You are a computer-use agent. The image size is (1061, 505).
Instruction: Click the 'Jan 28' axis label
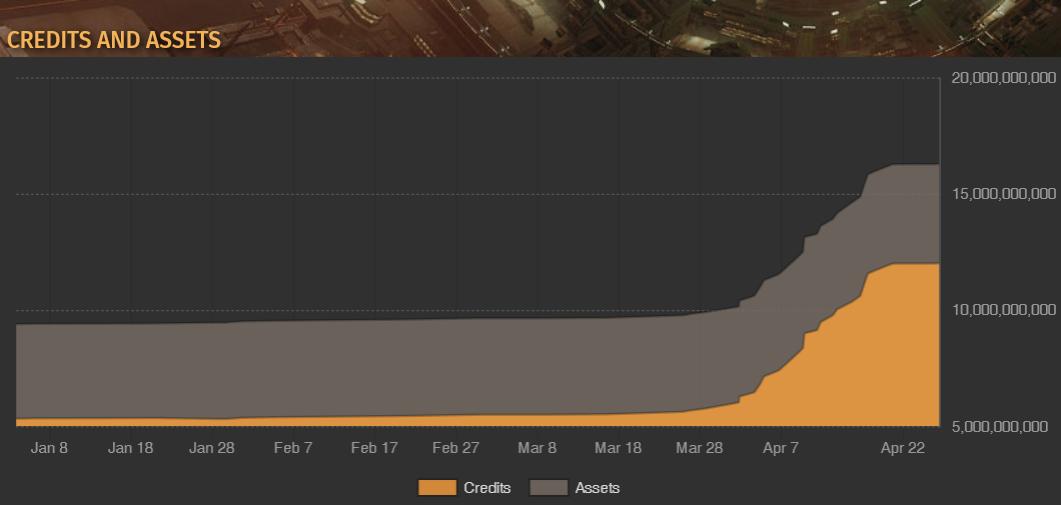212,448
